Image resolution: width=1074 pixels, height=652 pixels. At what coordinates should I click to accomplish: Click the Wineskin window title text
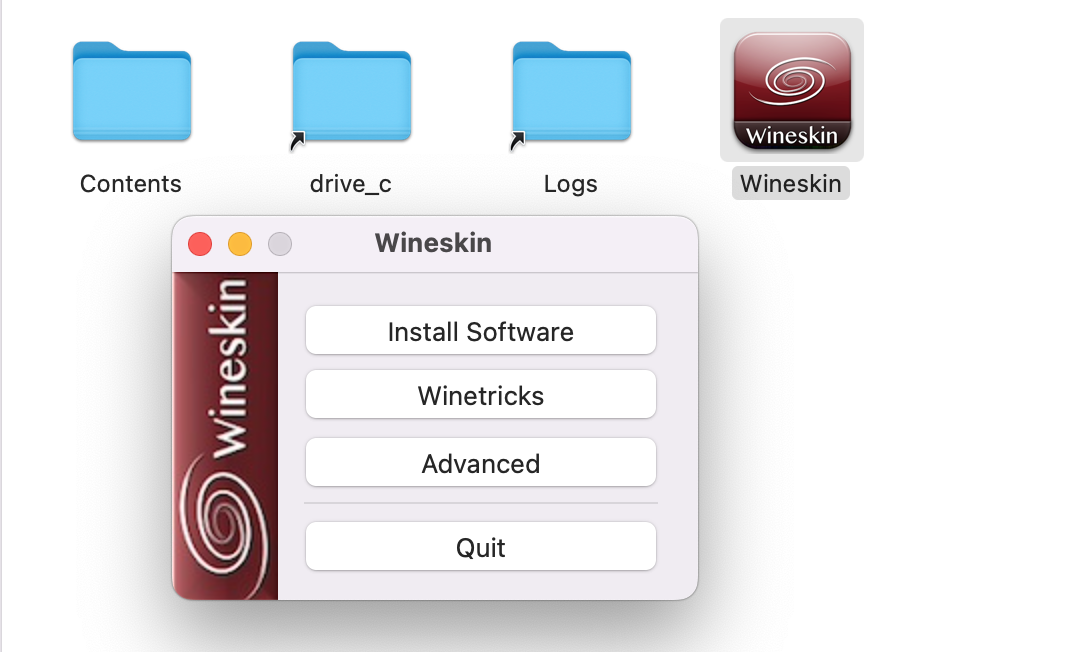pos(433,242)
